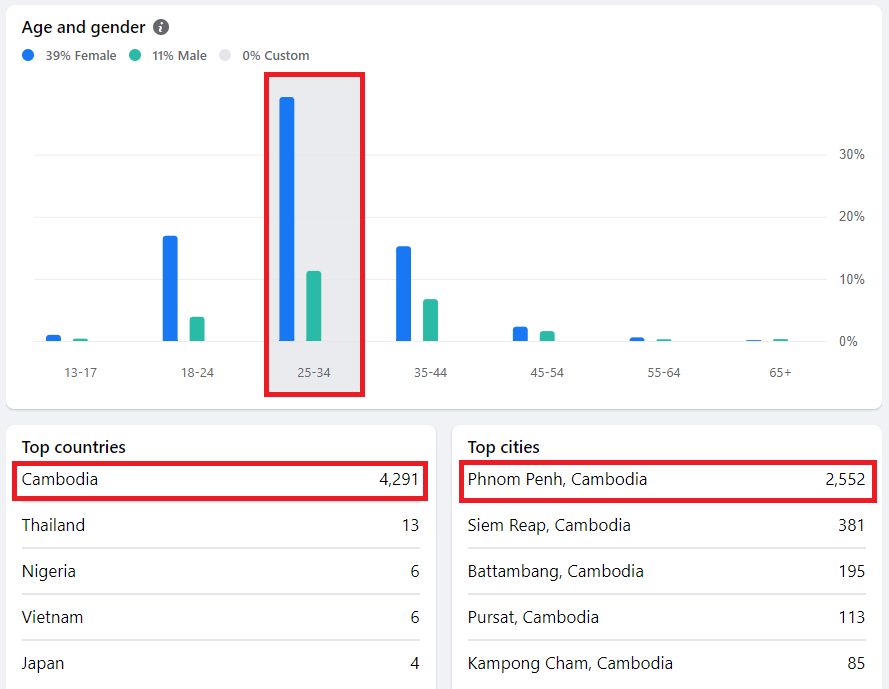Click the male bar for ages 45-54
889x689 pixels.
pyautogui.click(x=547, y=336)
